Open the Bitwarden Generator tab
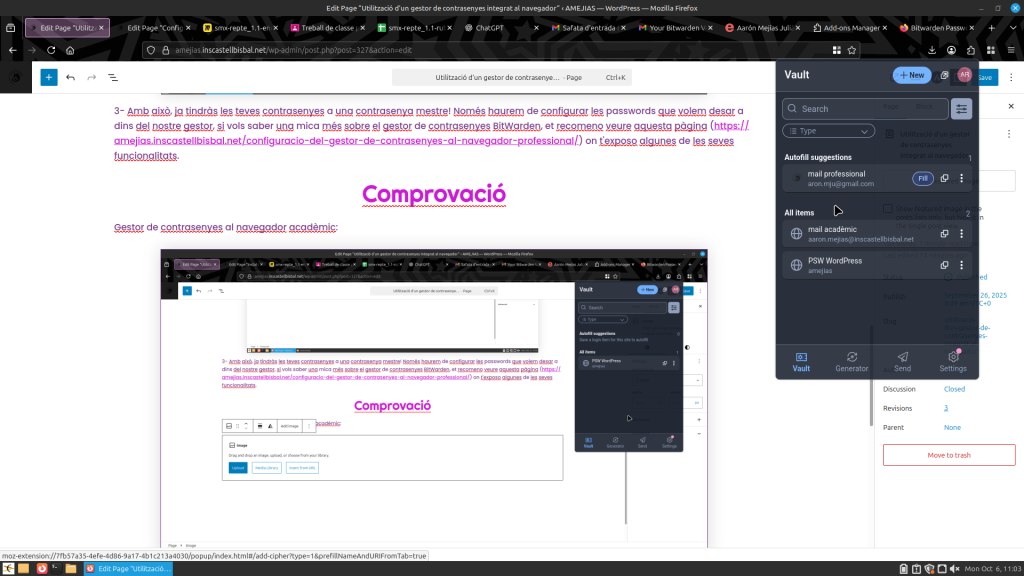This screenshot has width=1024, height=576. point(851,360)
